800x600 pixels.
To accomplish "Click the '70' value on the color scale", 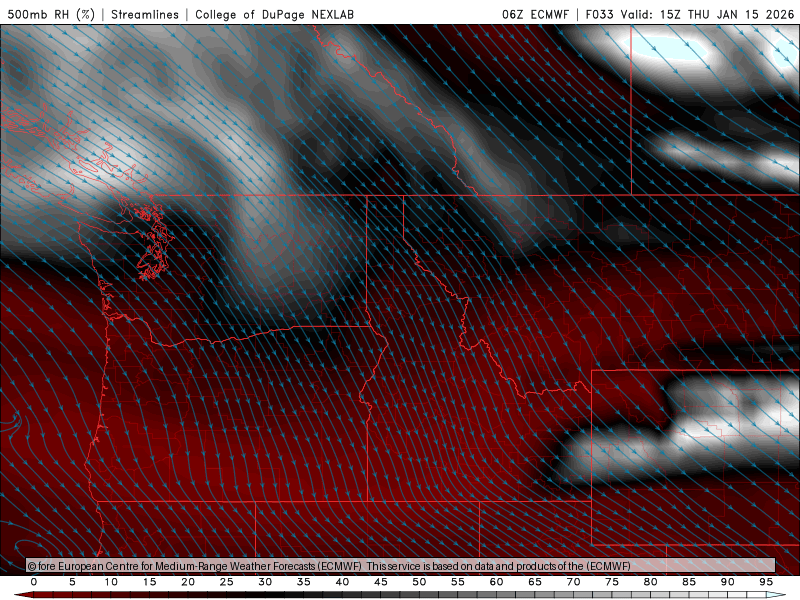I will 573,582.
